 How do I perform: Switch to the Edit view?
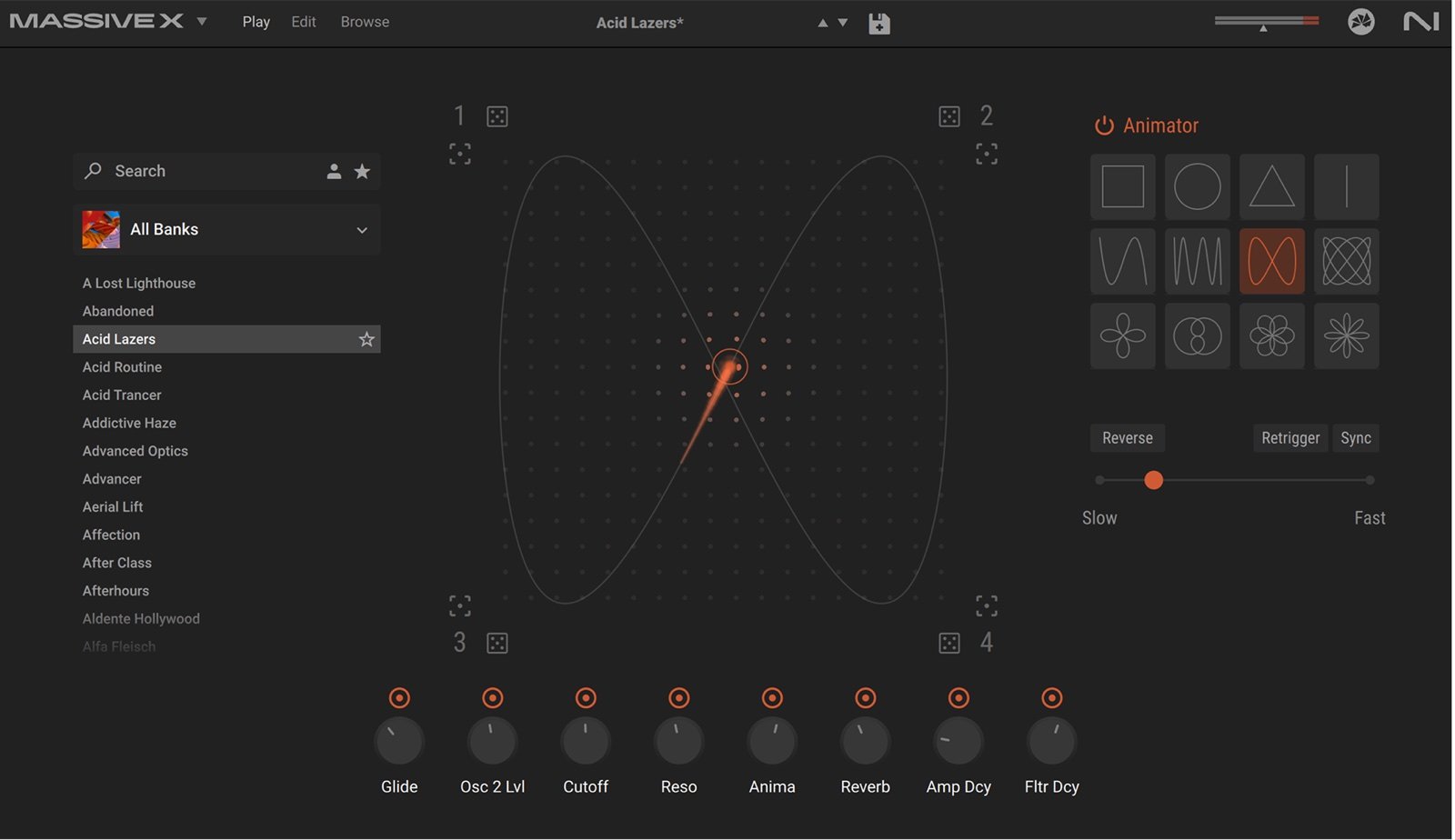[304, 22]
